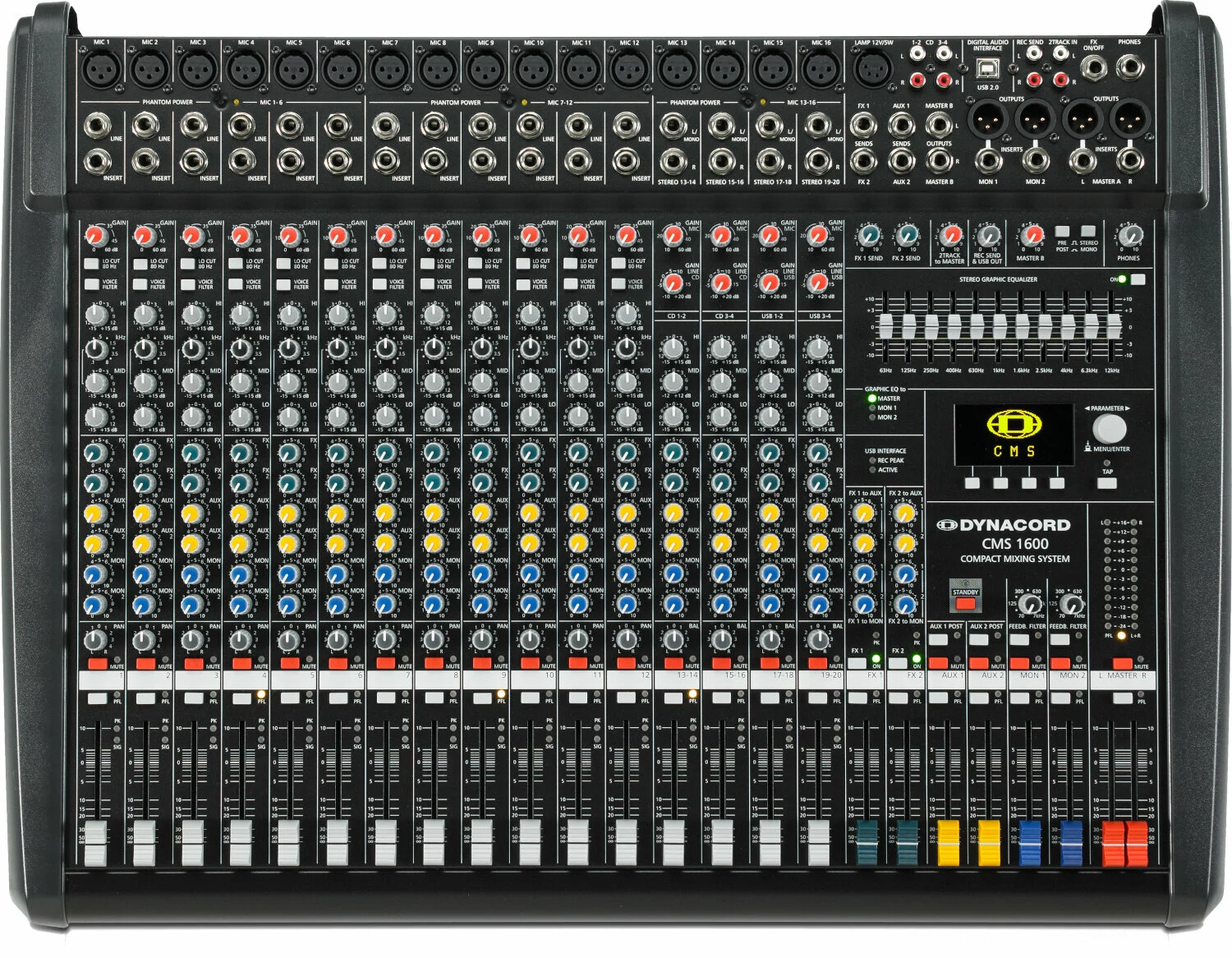Click the 63Hz graphic EQ slider
The height and width of the screenshot is (958, 1232).
click(885, 326)
